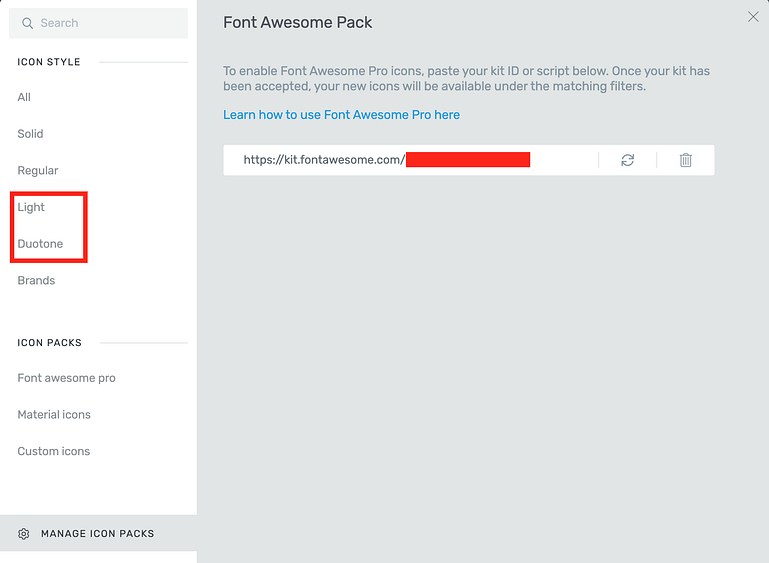The height and width of the screenshot is (563, 769).
Task: Close the Font Awesome Pack dialog
Action: pos(753,17)
